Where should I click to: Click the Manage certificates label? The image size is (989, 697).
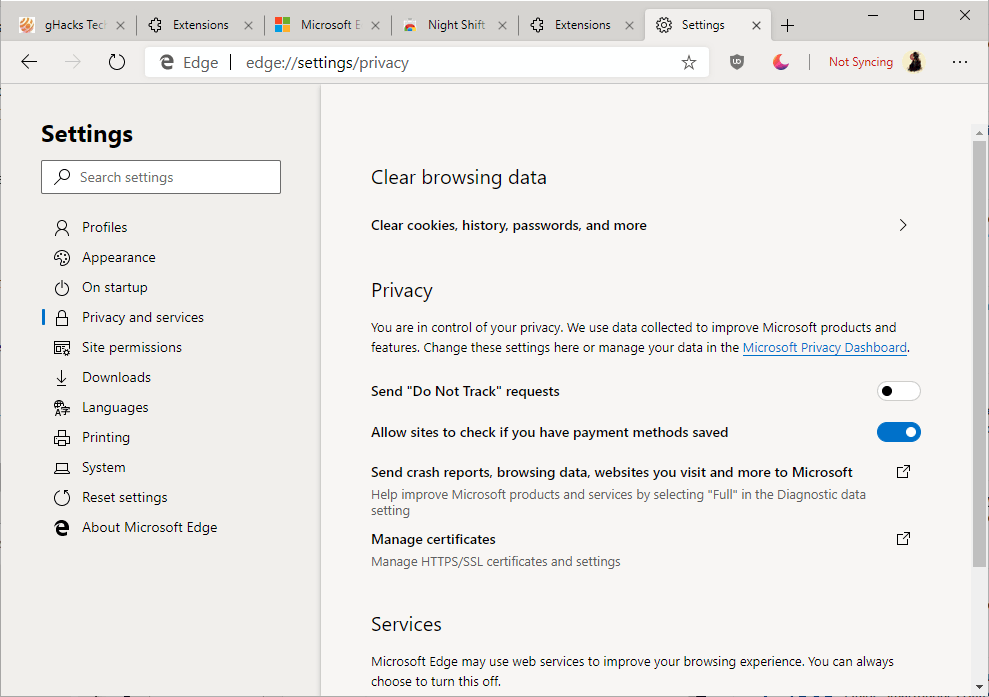click(433, 539)
